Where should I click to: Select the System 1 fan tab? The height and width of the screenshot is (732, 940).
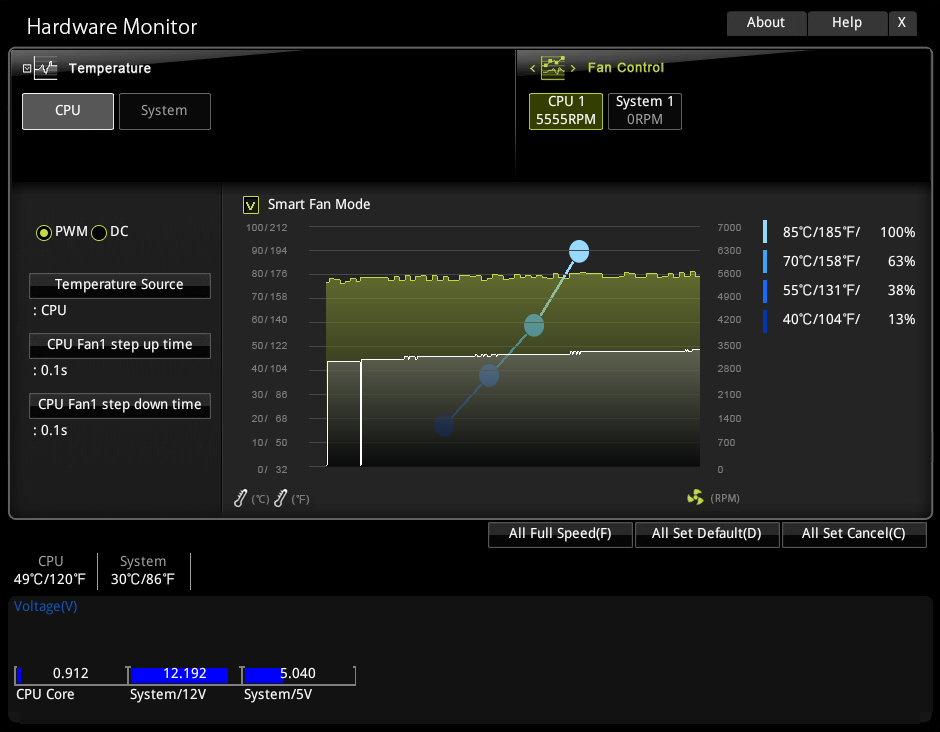tap(645, 111)
